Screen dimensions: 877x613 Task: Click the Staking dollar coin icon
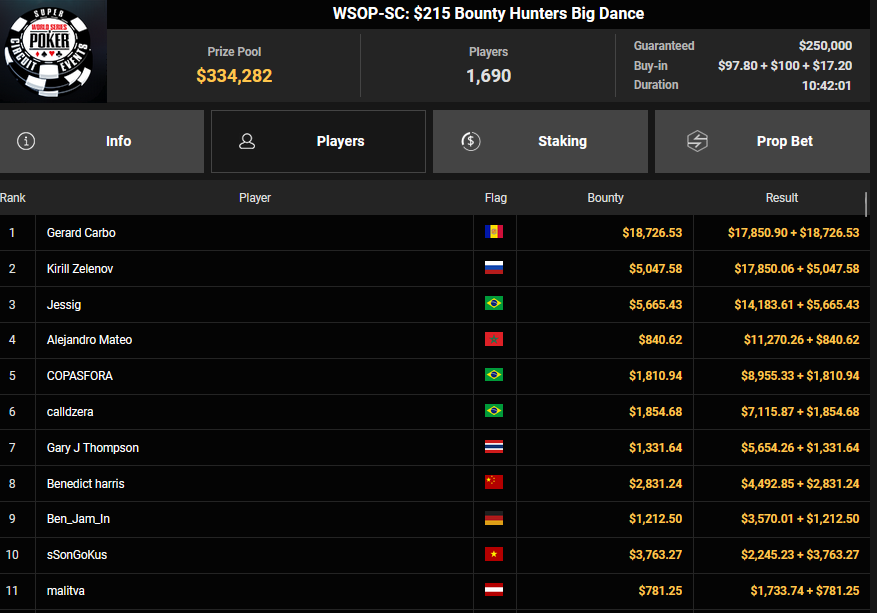(471, 141)
